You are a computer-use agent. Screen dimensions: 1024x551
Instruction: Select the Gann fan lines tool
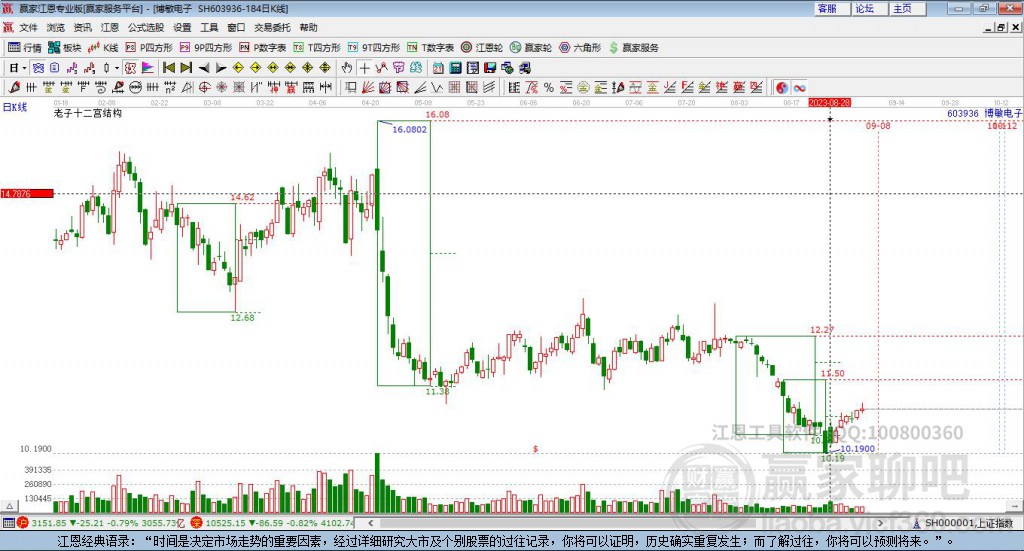coord(368,87)
